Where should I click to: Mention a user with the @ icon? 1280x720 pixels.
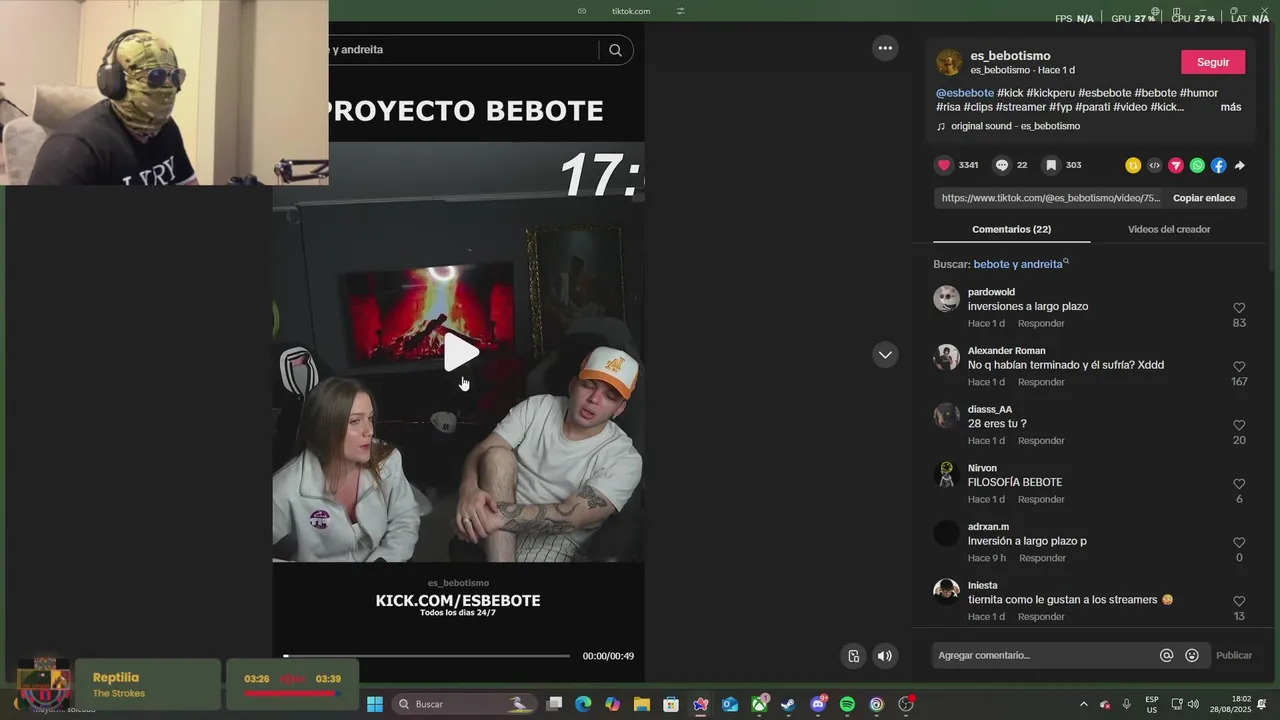1166,655
